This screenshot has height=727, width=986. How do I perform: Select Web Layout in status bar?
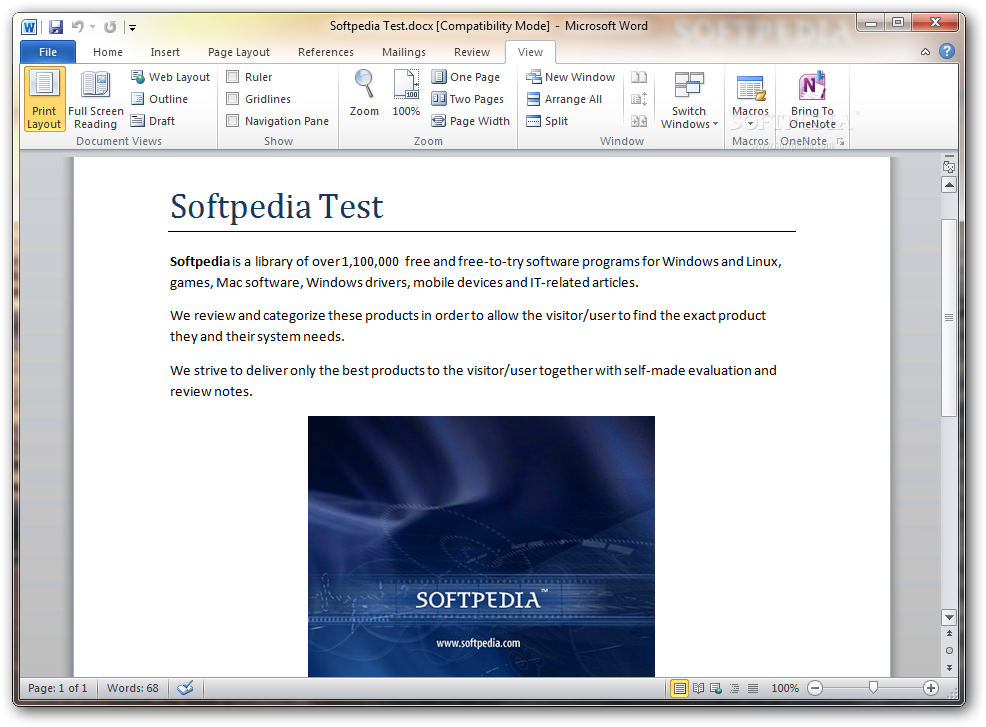pyautogui.click(x=716, y=689)
